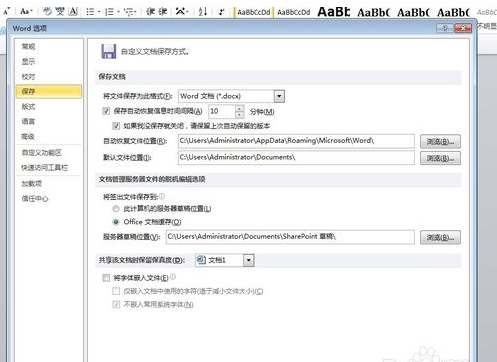This screenshot has height=362, width=497.
Task: Open the 信任中心 category
Action: click(49, 199)
